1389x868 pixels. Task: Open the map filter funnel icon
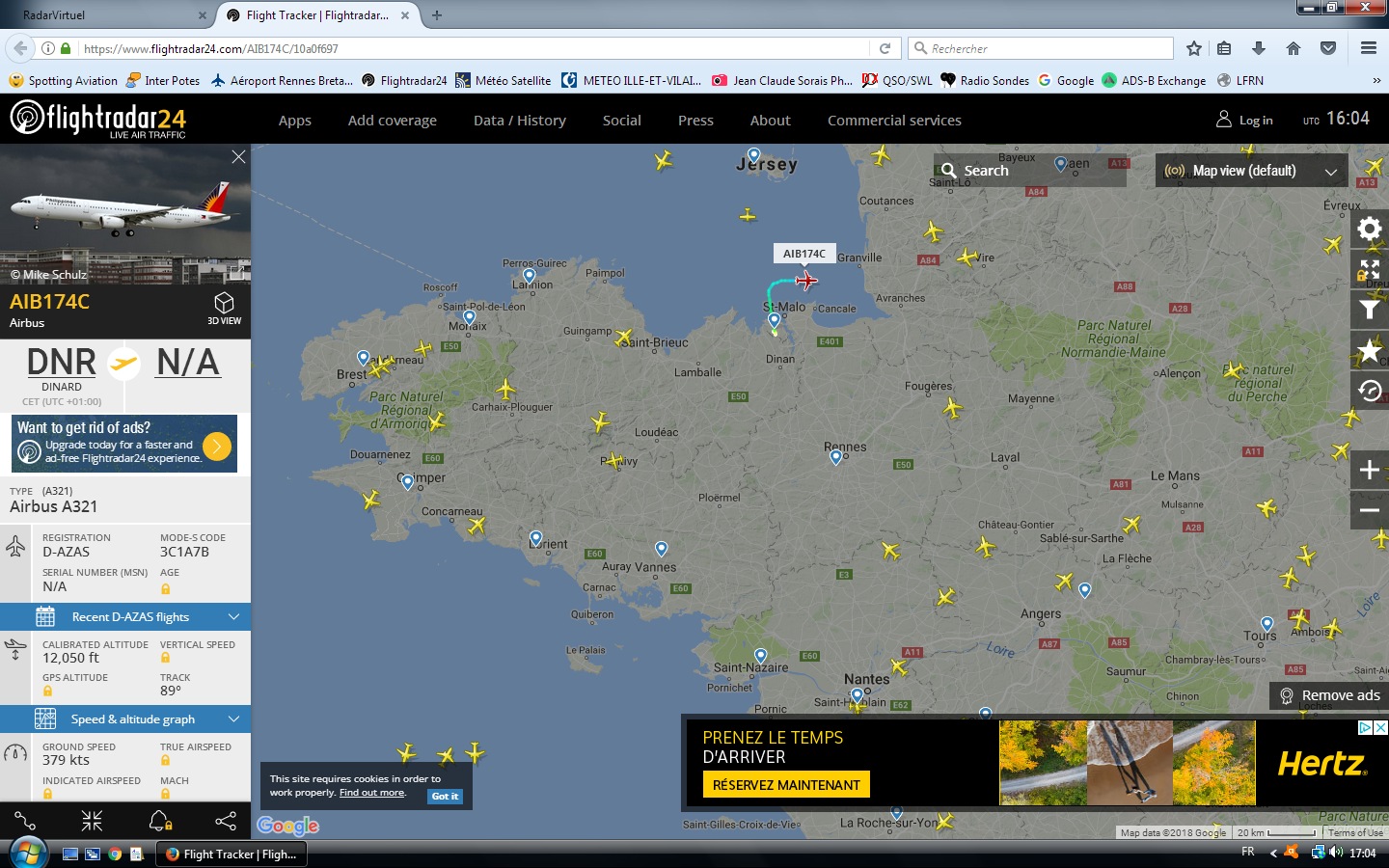(1369, 310)
